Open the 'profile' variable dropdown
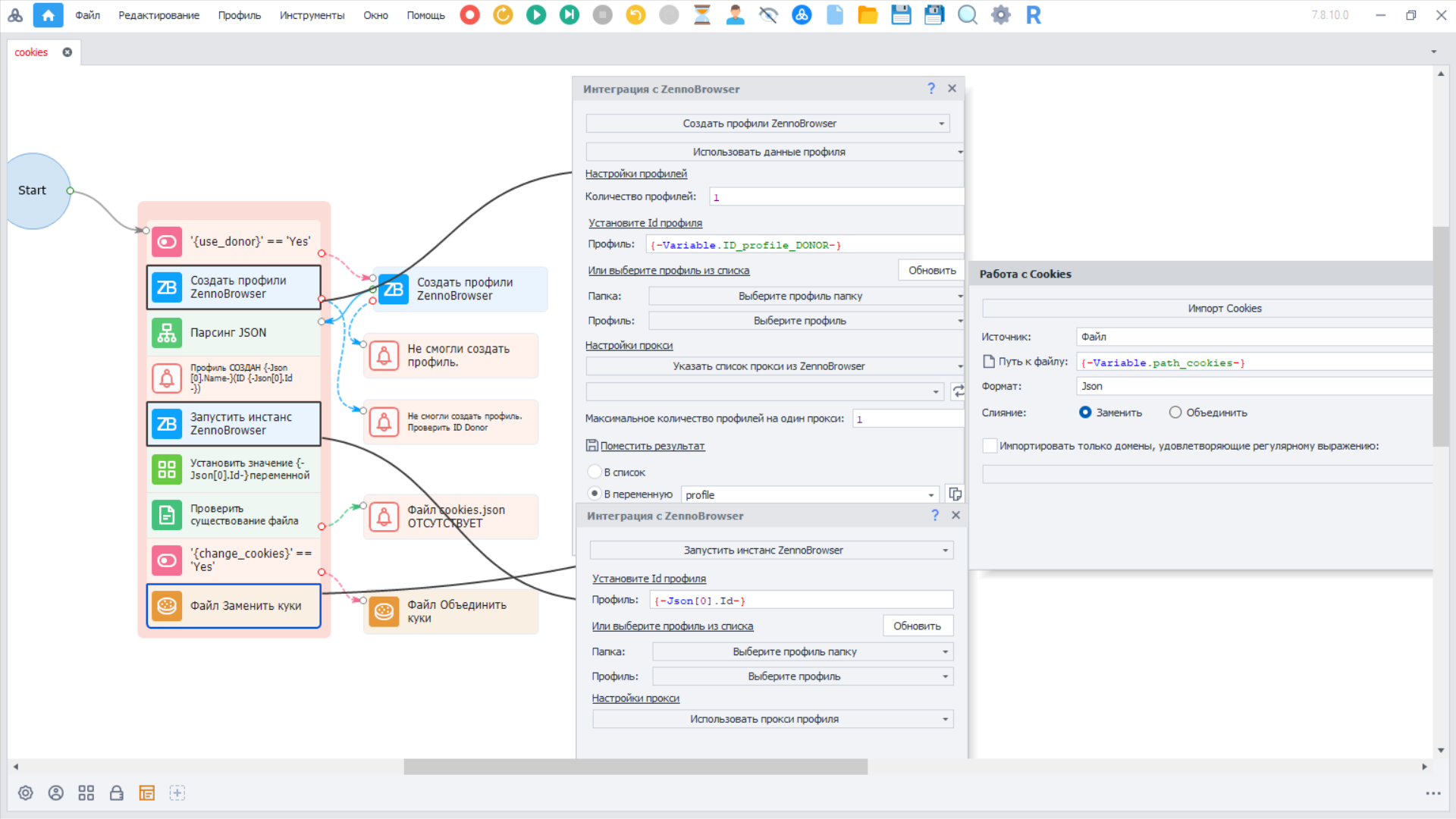Viewport: 1456px width, 819px height. coord(810,494)
